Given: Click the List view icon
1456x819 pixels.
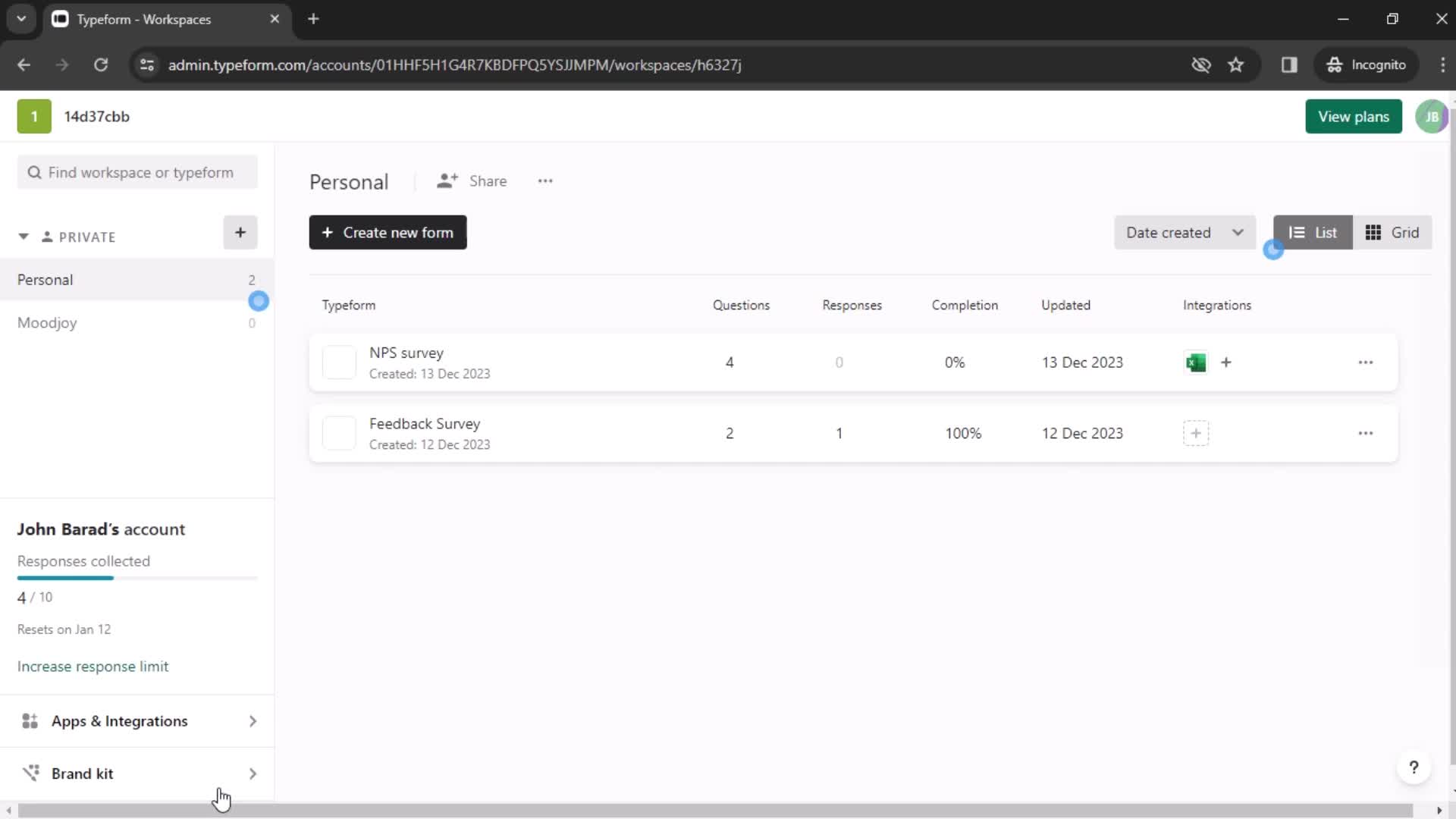Looking at the screenshot, I should (1313, 232).
